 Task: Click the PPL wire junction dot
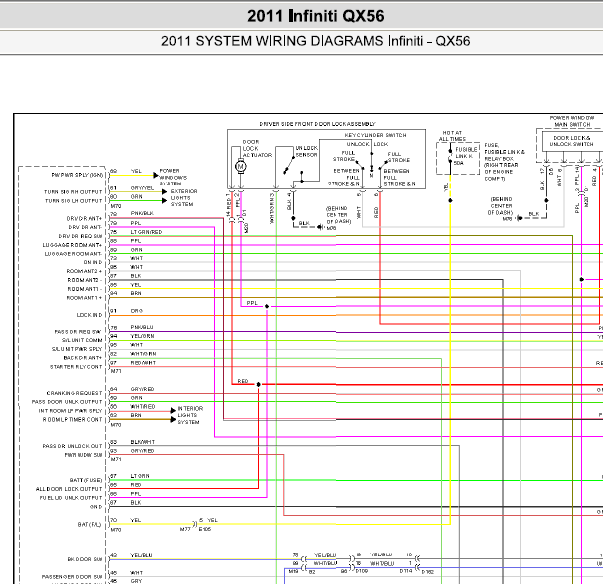click(266, 307)
